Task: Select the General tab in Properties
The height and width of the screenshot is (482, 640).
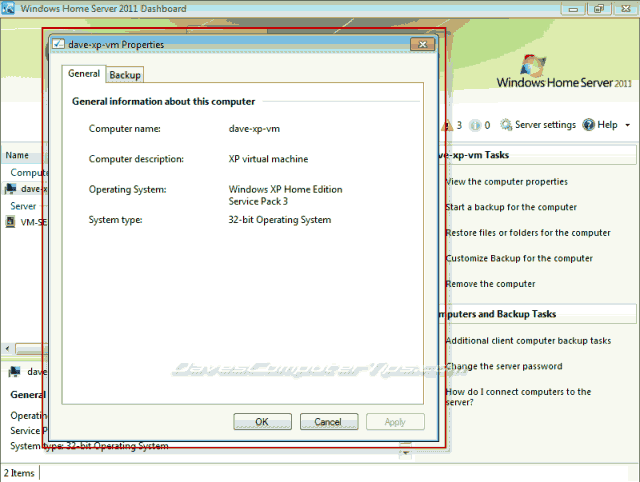Action: pyautogui.click(x=84, y=74)
